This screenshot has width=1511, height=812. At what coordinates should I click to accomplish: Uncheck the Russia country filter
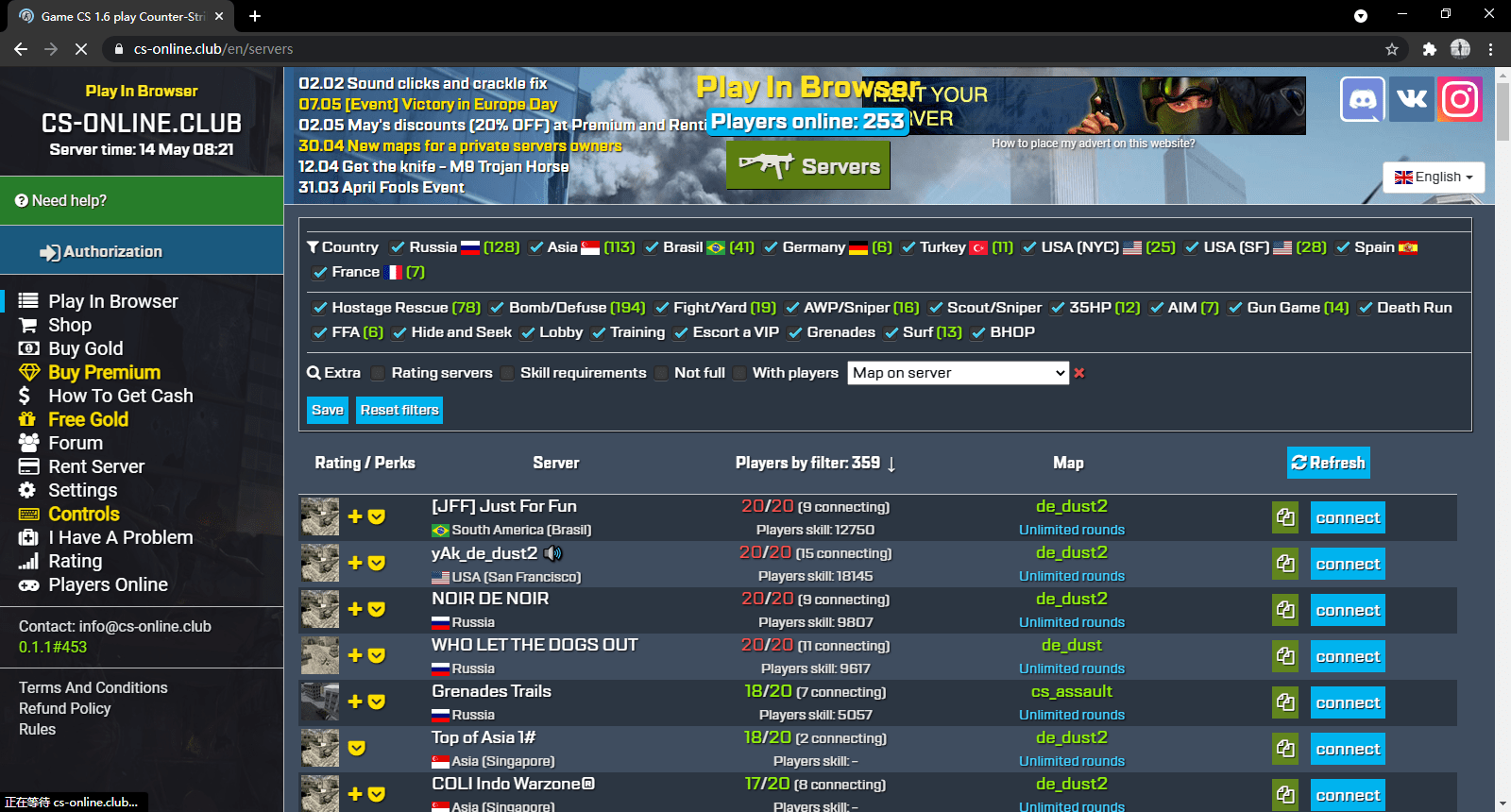point(398,247)
